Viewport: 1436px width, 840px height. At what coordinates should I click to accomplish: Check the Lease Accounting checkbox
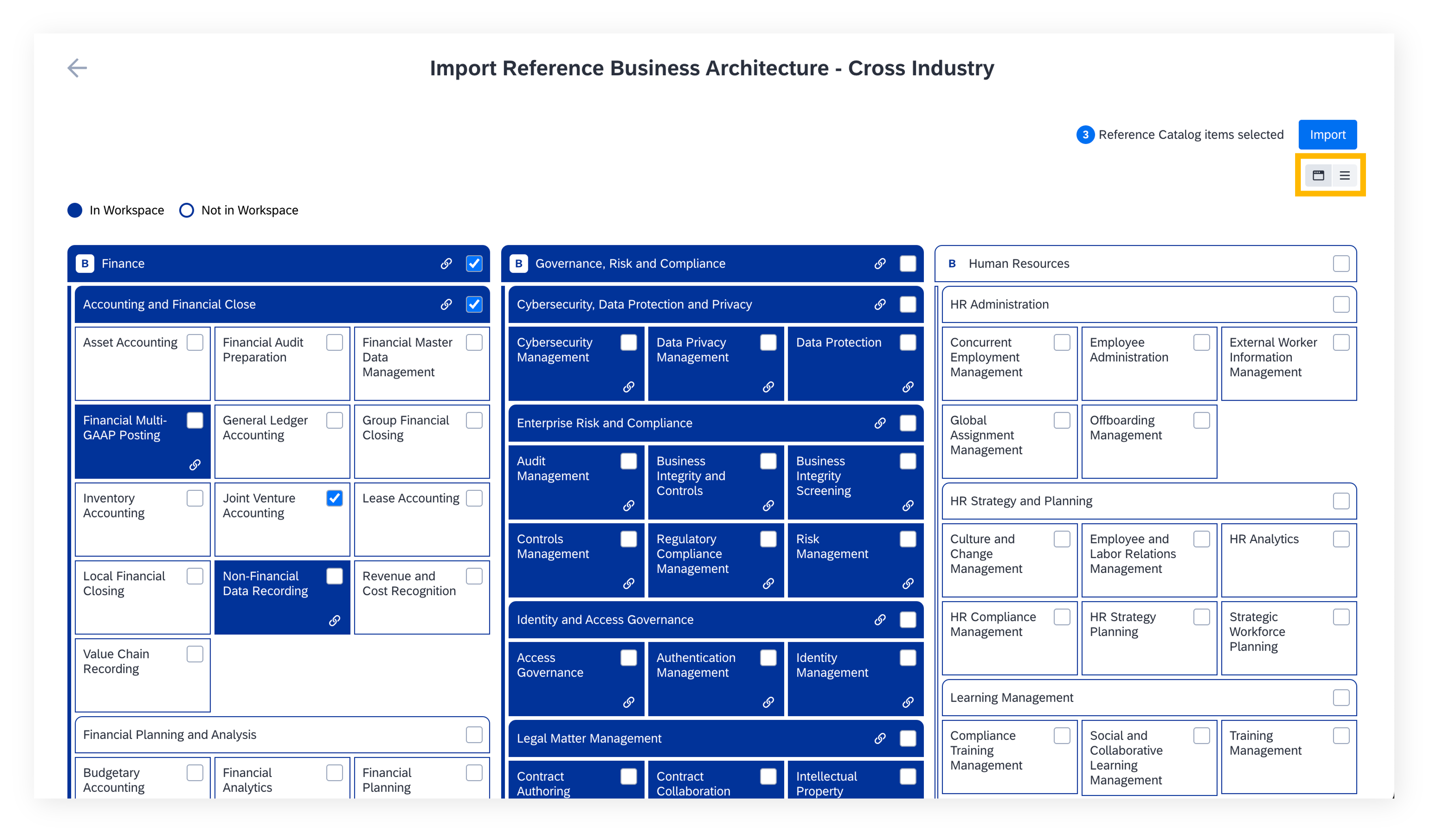click(474, 498)
